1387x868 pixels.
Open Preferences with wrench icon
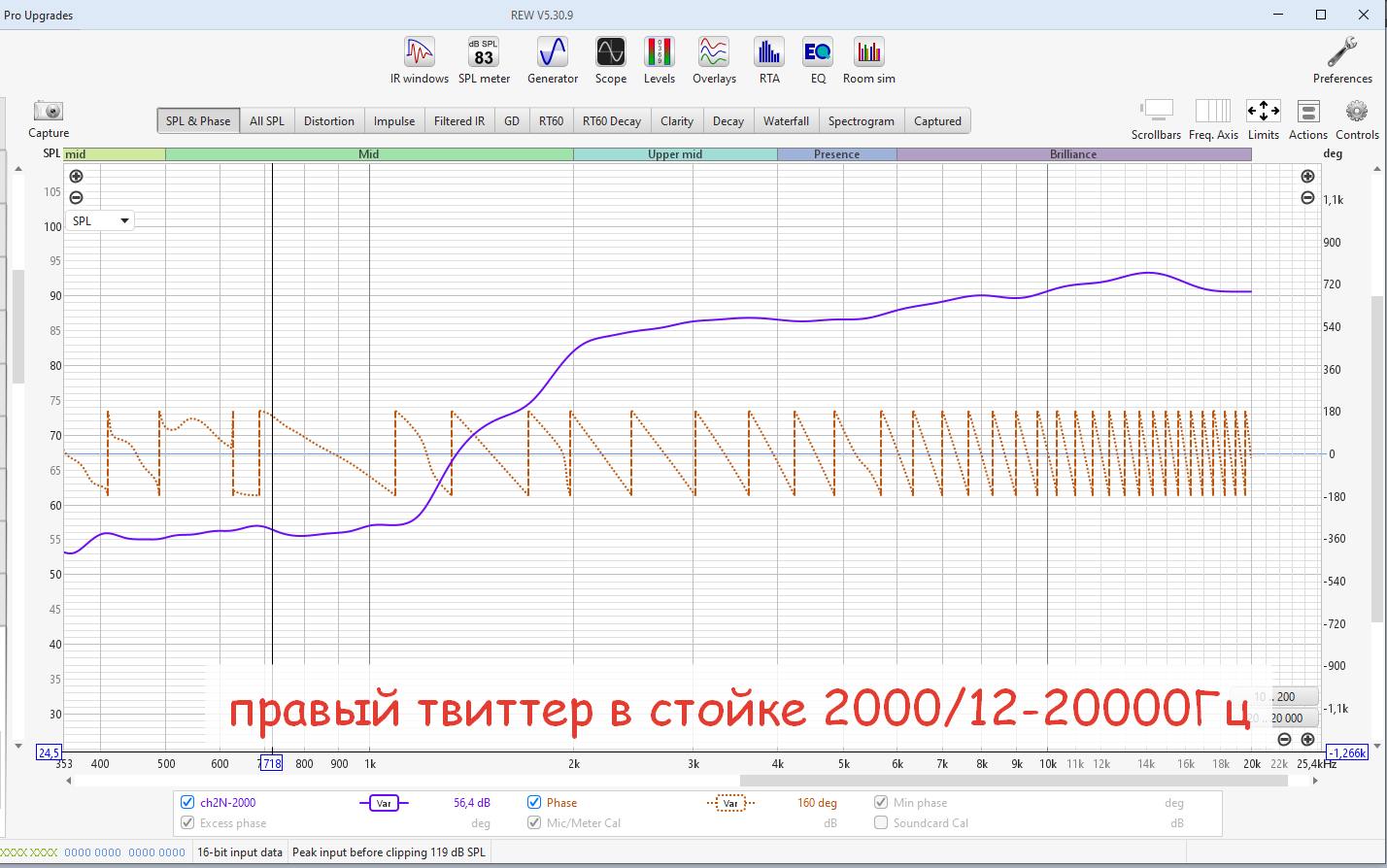pyautogui.click(x=1342, y=60)
